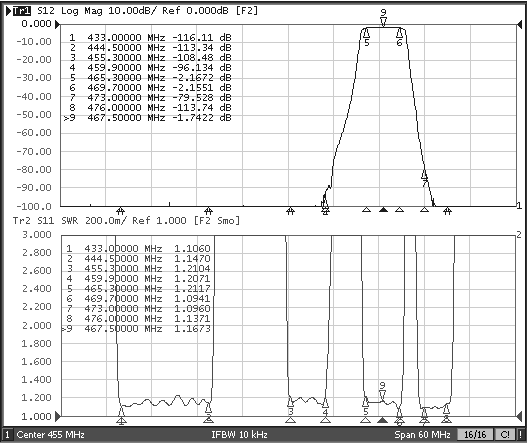The image size is (527, 443).
Task: Click Span 60 MHz in the status bar
Action: pyautogui.click(x=422, y=435)
